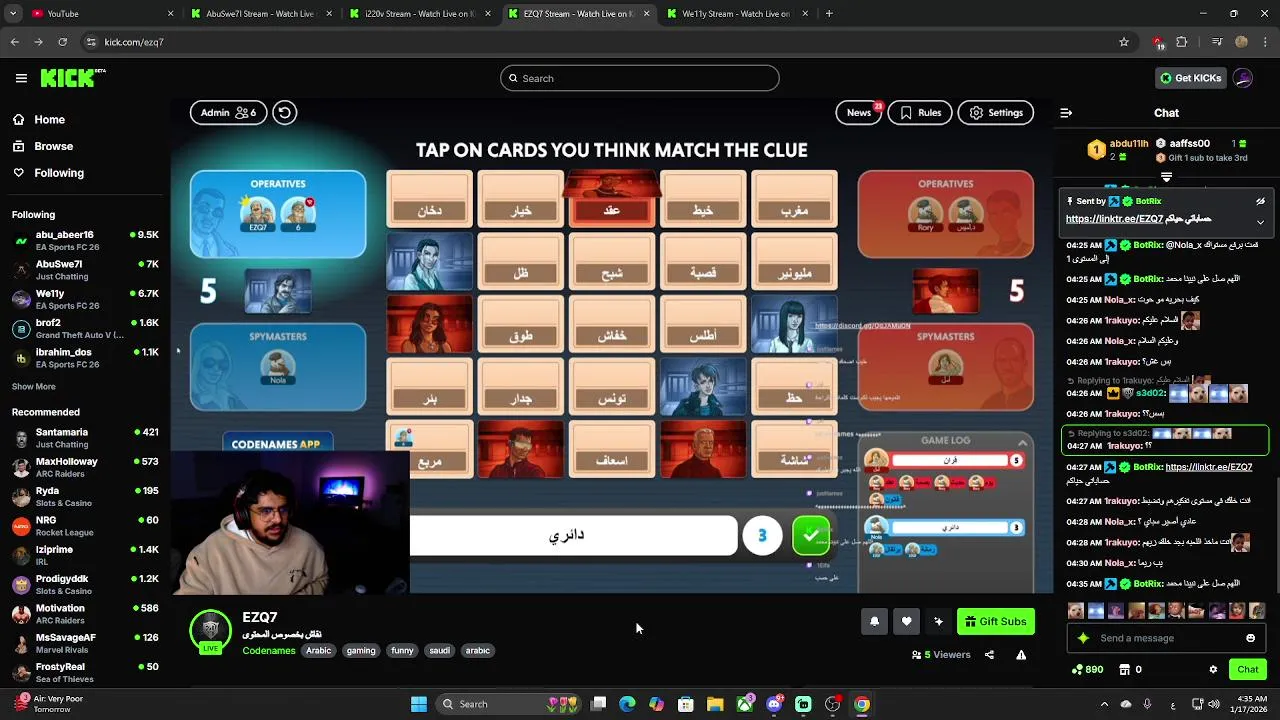The image size is (1280, 720).
Task: Focus the Kick search bar
Action: [x=640, y=78]
